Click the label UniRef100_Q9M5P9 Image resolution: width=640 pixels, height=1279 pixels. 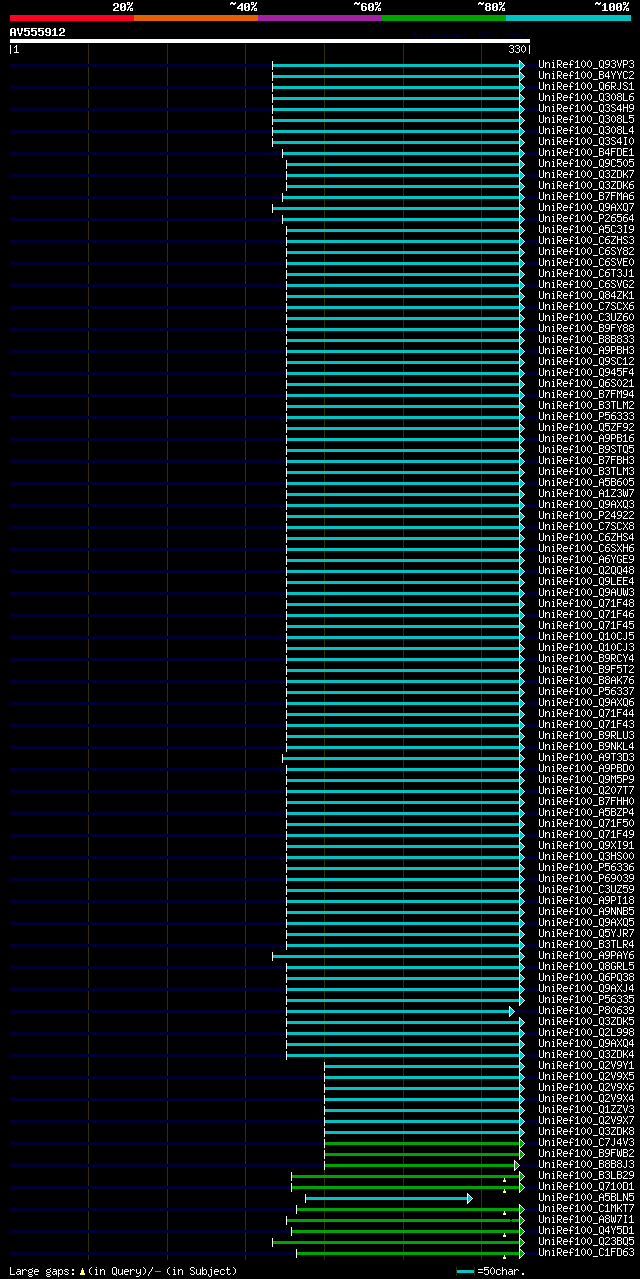coord(586,779)
